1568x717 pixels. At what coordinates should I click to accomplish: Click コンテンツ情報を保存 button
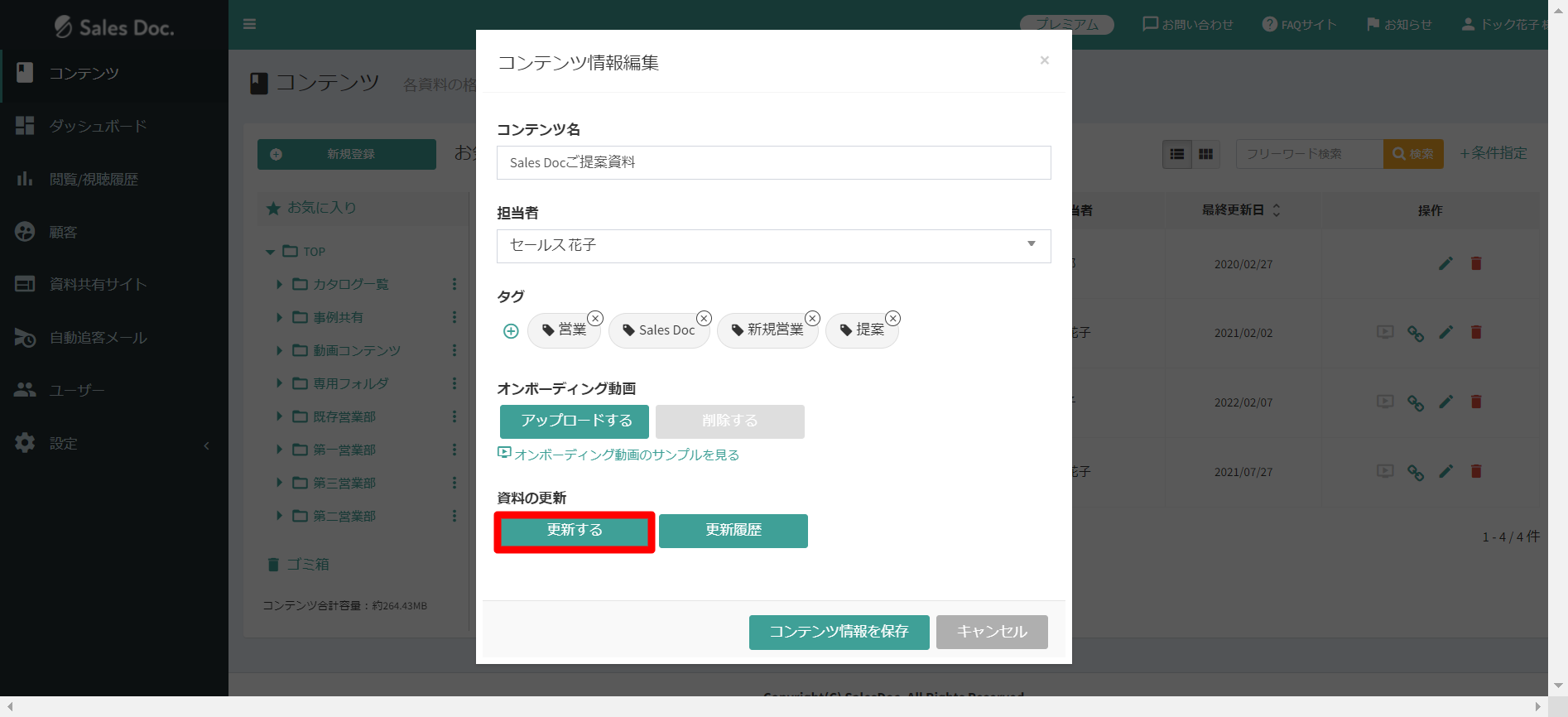(839, 633)
